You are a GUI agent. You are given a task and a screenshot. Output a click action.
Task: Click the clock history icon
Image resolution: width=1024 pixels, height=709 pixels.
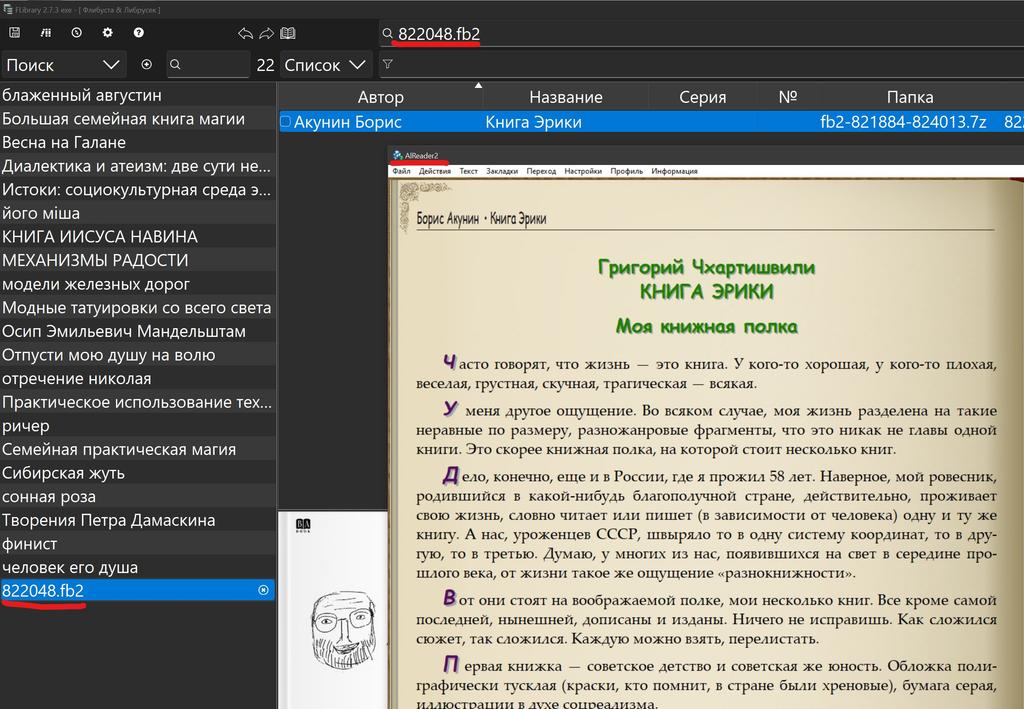(76, 33)
